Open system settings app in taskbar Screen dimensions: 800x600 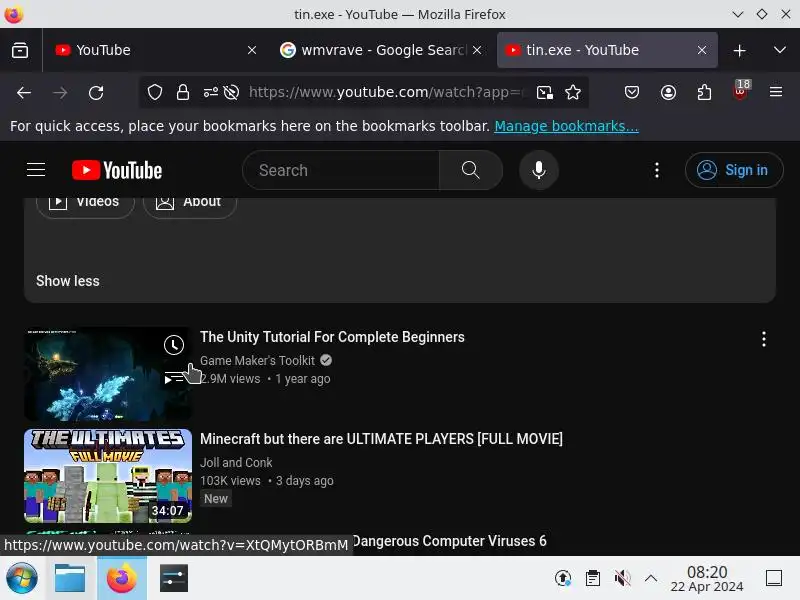173,578
